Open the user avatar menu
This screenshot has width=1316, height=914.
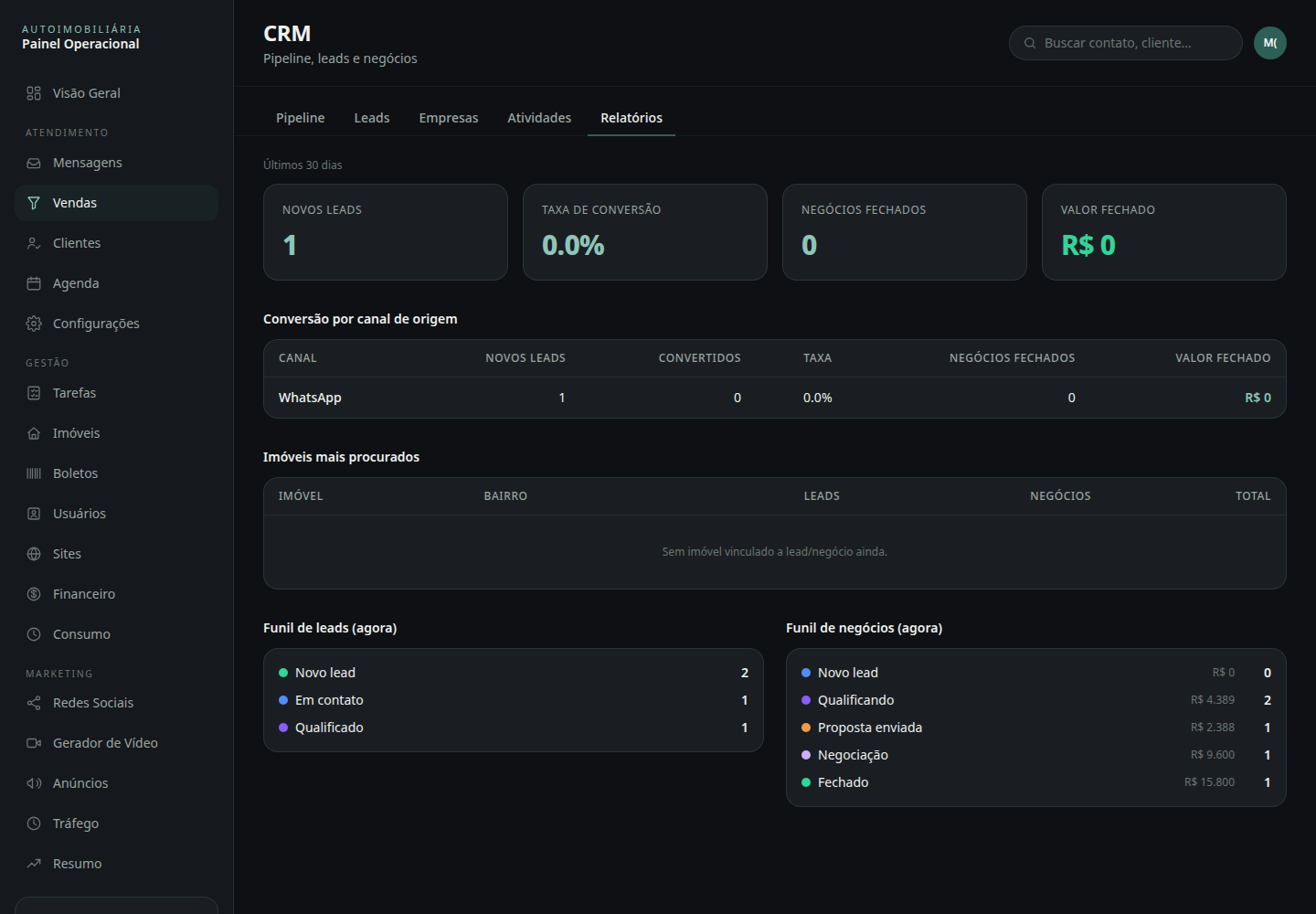[x=1270, y=43]
